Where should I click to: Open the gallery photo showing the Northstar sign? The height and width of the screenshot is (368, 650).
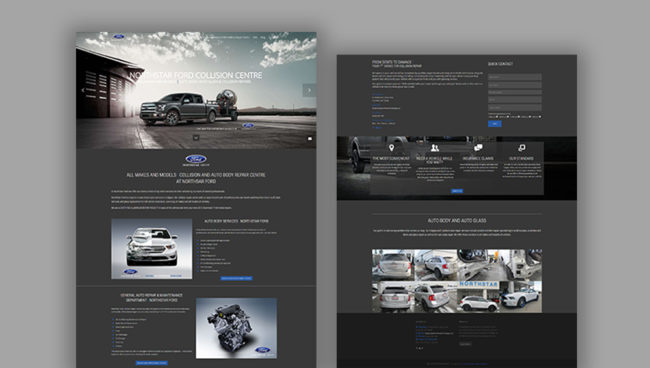pyautogui.click(x=478, y=297)
